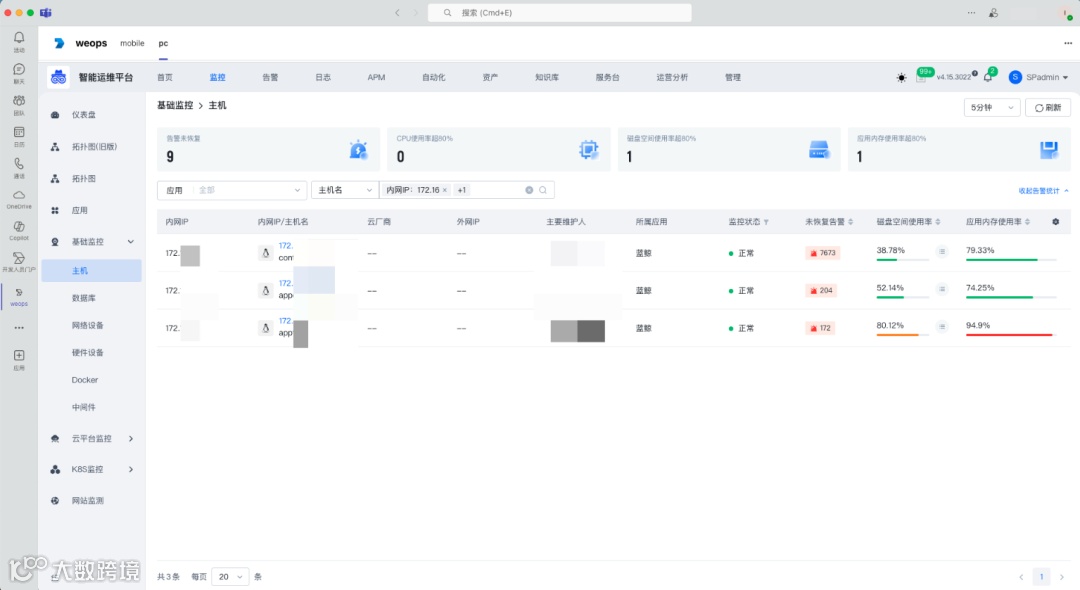The width and height of the screenshot is (1080, 590).
Task: Filter by 监控状态 funnel icon
Action: tap(766, 222)
